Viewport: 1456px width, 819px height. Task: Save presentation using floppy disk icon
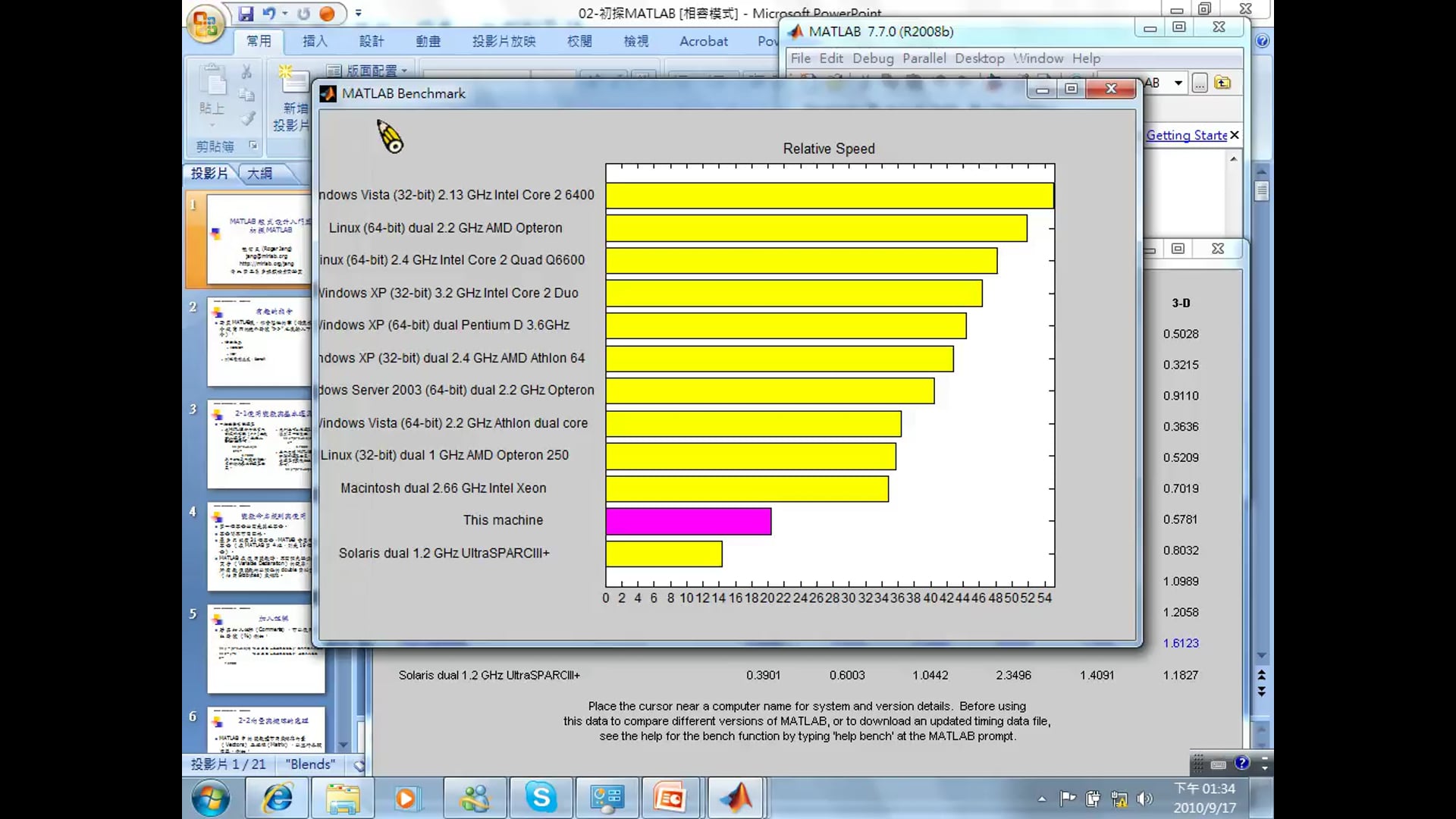tap(246, 14)
